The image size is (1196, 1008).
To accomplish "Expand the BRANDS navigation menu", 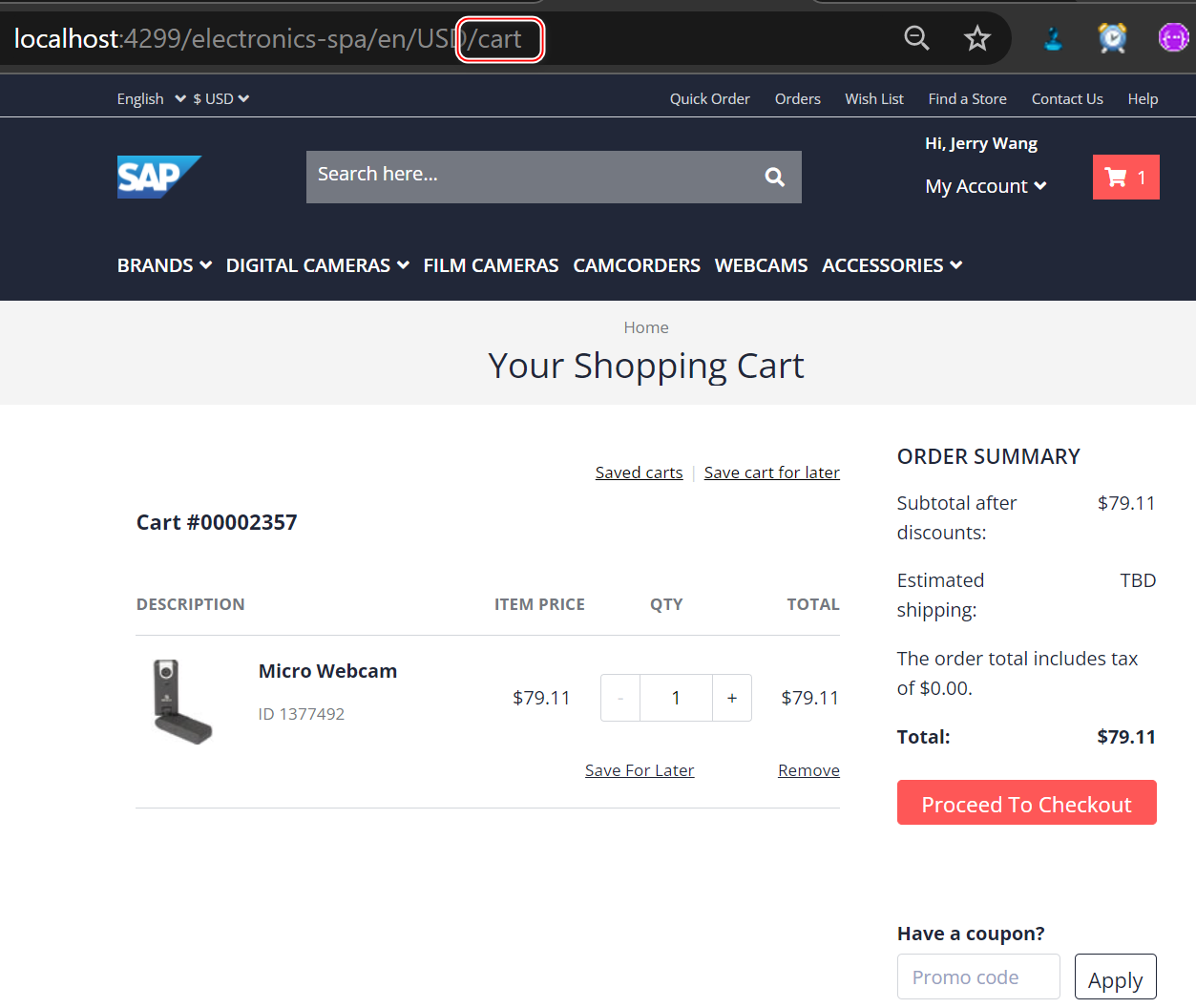I will (x=164, y=265).
